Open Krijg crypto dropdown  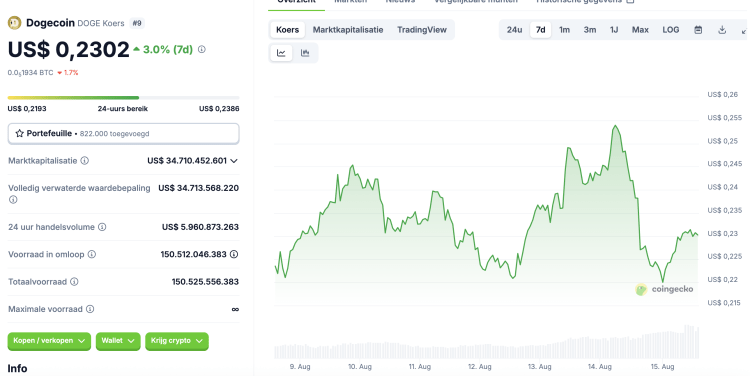(x=176, y=341)
